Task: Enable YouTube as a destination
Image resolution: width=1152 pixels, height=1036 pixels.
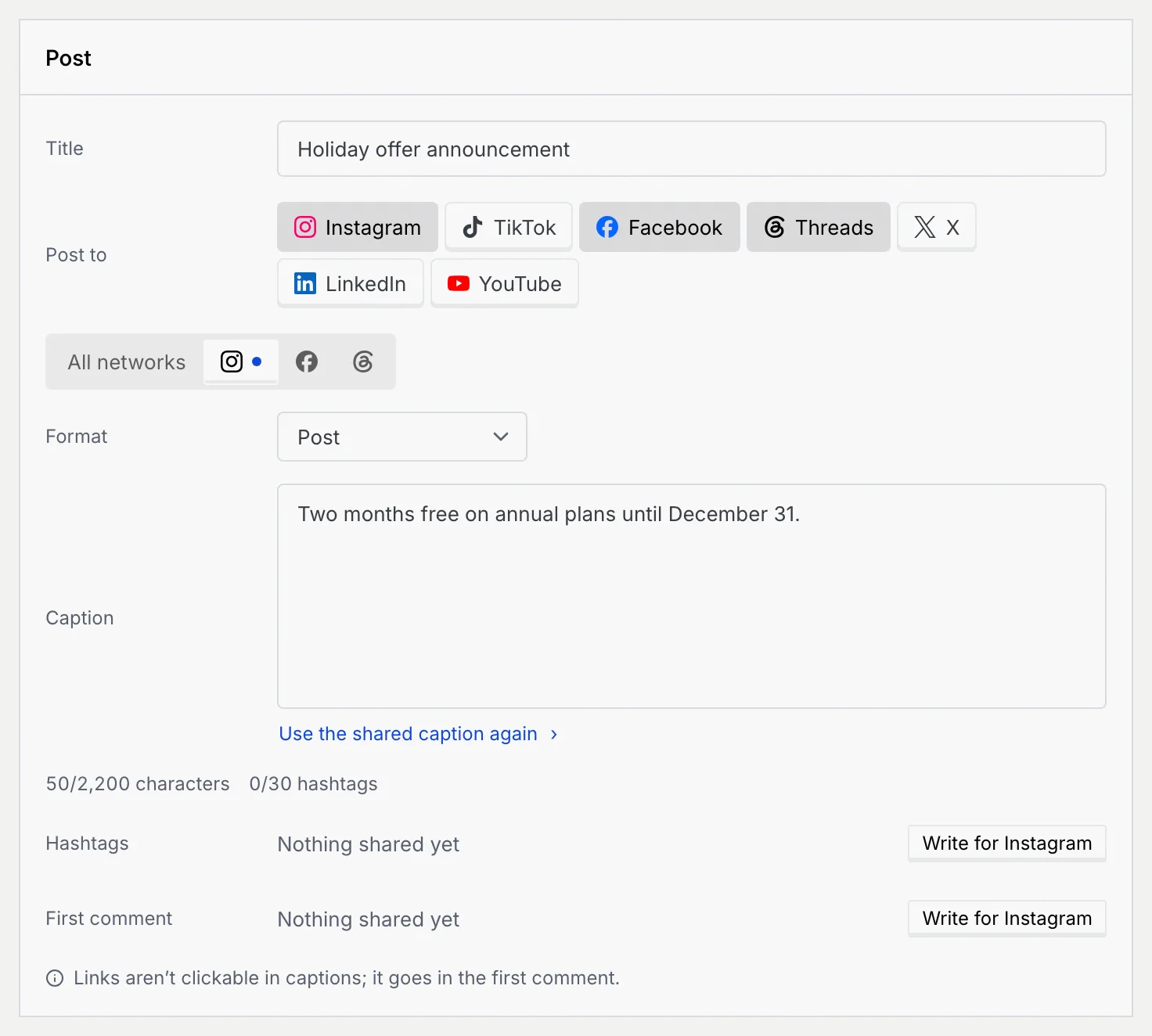Action: pyautogui.click(x=505, y=283)
